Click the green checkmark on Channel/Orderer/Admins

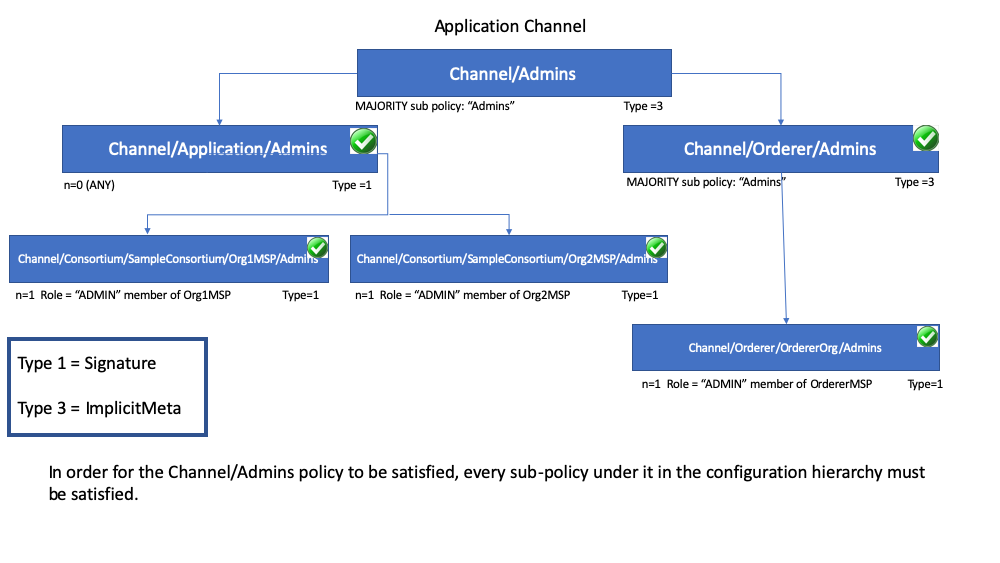click(x=925, y=138)
